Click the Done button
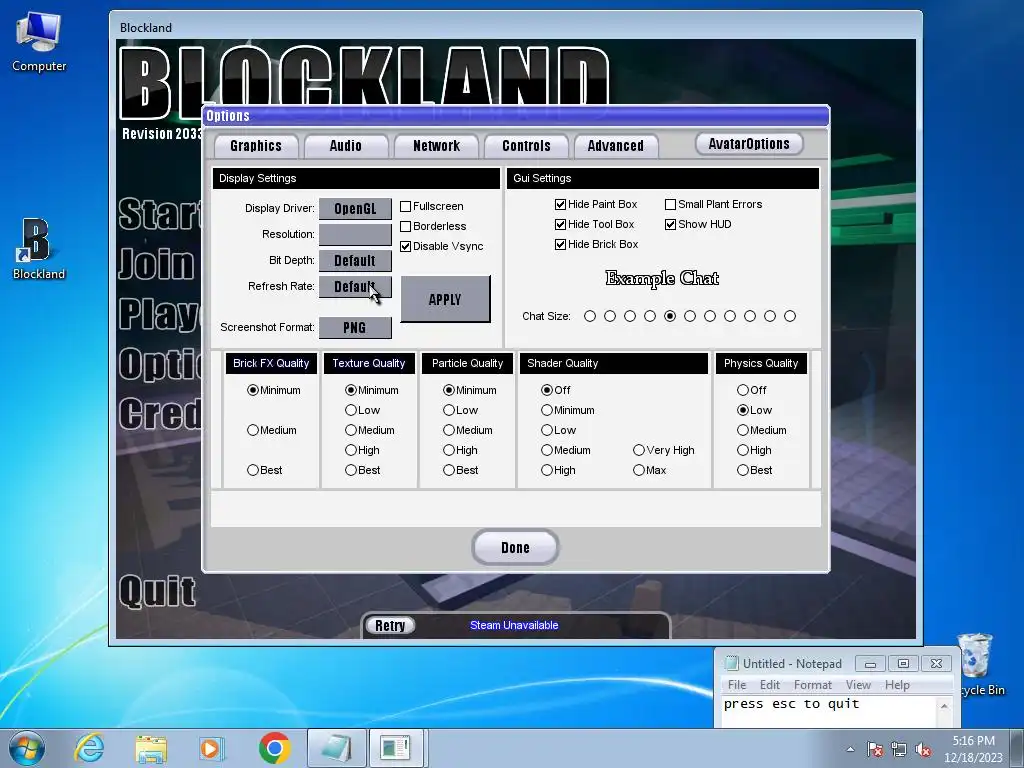The image size is (1024, 768). click(x=515, y=547)
